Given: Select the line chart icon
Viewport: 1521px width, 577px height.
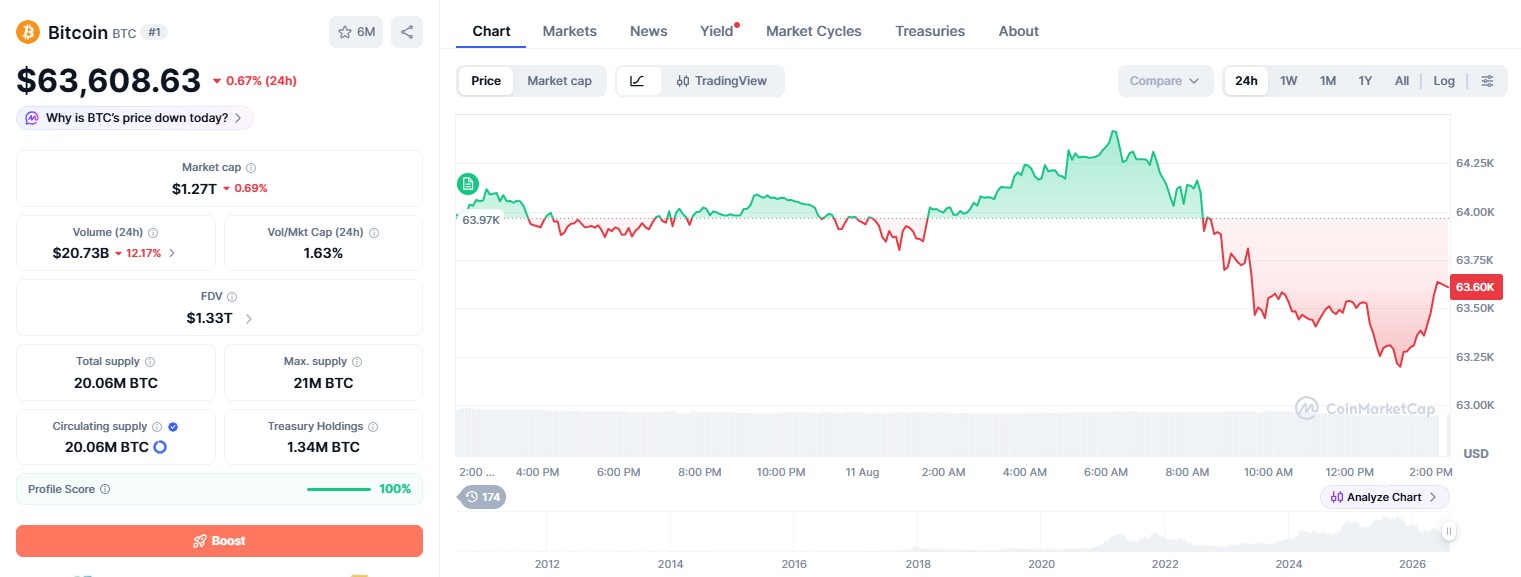Looking at the screenshot, I should tap(638, 81).
